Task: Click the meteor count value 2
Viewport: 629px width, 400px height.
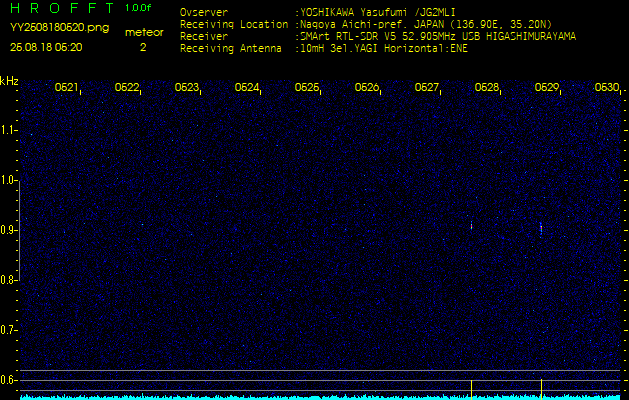Action: pos(143,47)
